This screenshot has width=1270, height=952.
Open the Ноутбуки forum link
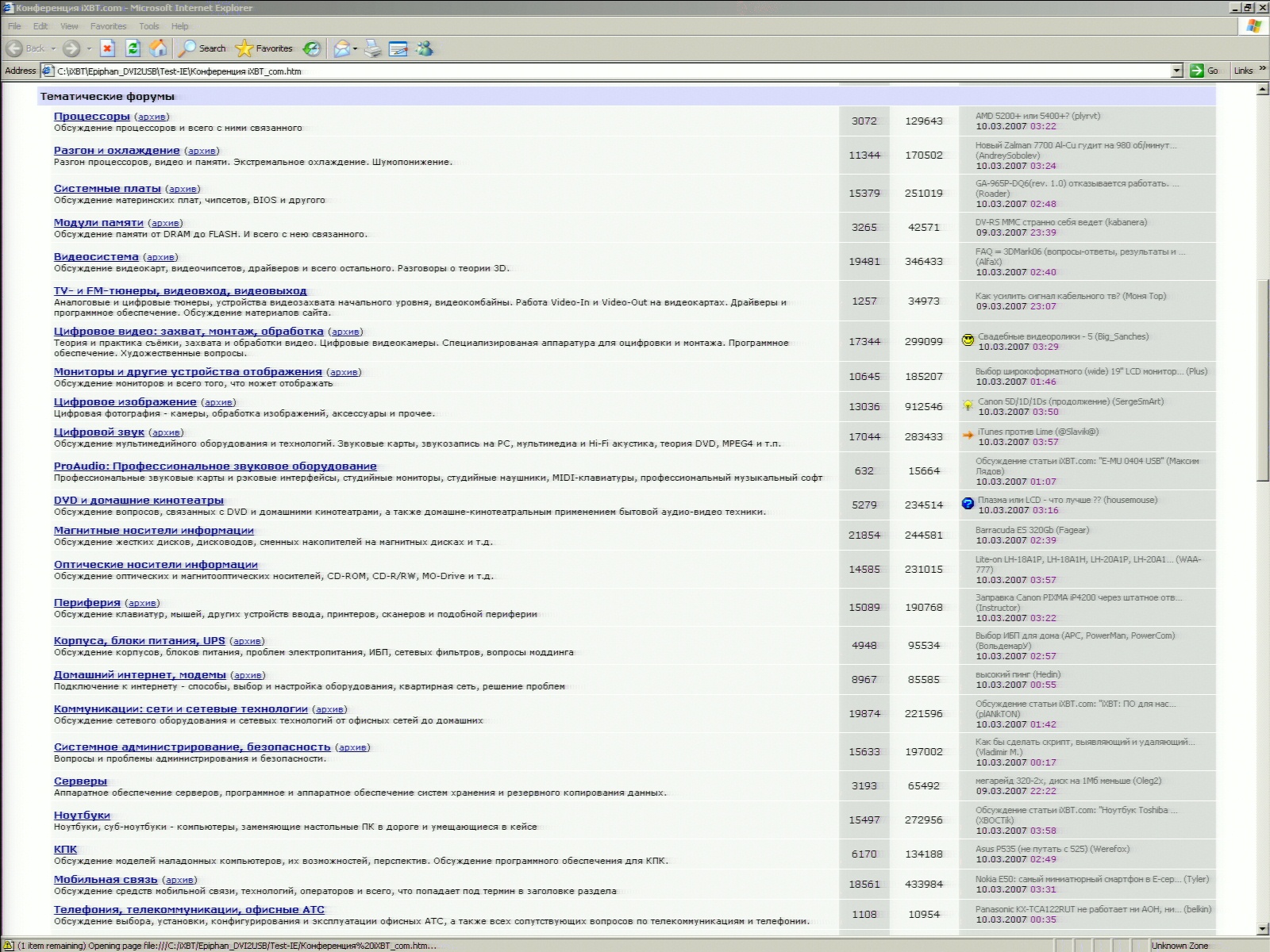(82, 815)
